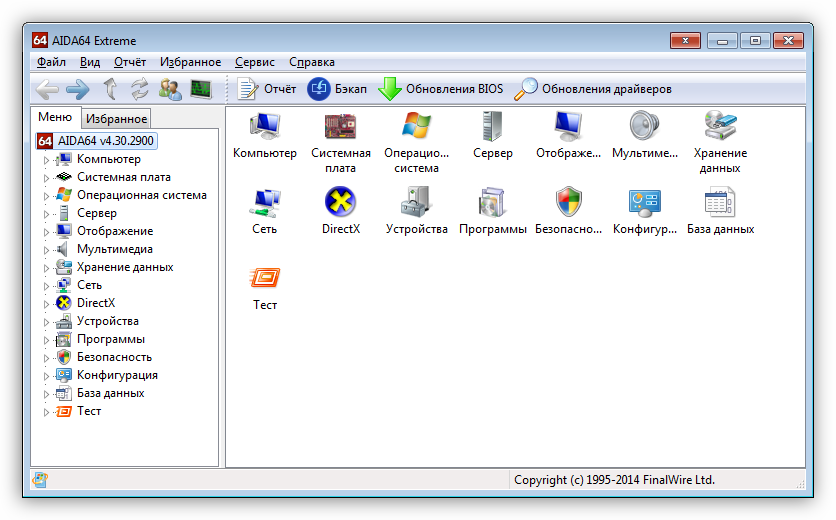Image resolution: width=836 pixels, height=520 pixels.
Task: Expand the Системная плата tree node
Action: click(45, 178)
